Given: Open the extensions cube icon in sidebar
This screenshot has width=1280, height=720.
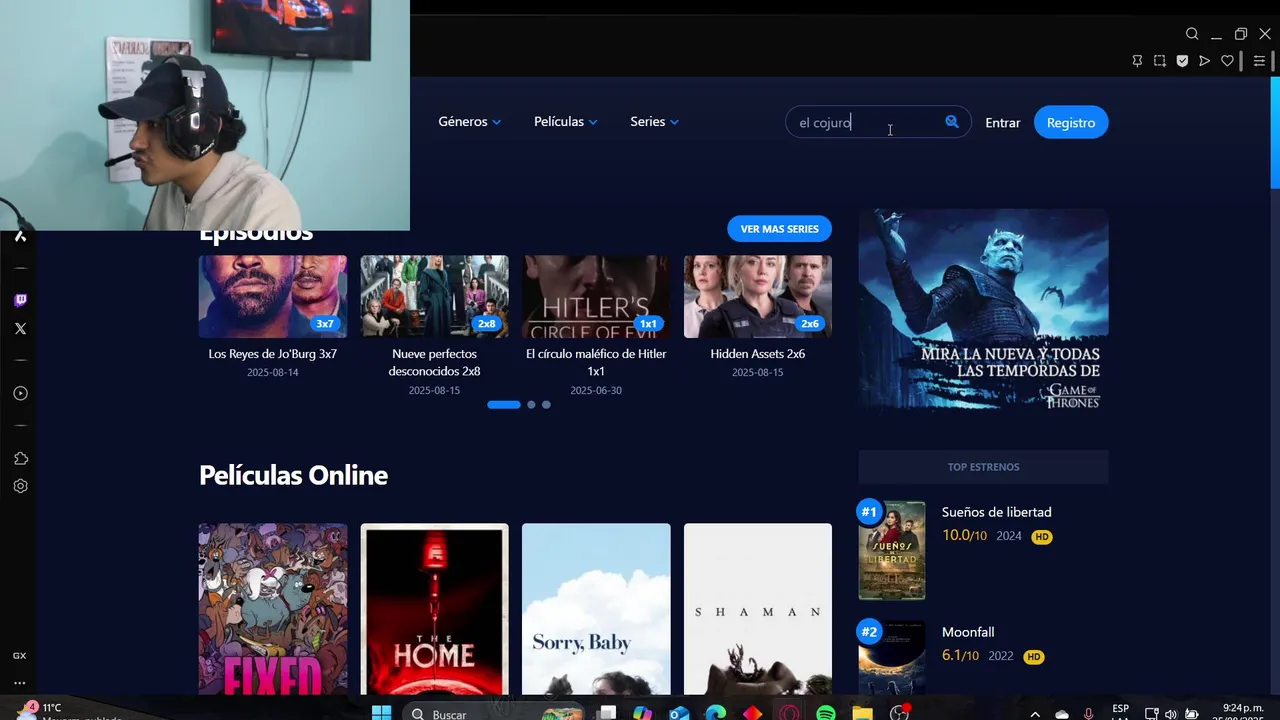Looking at the screenshot, I should 20,458.
